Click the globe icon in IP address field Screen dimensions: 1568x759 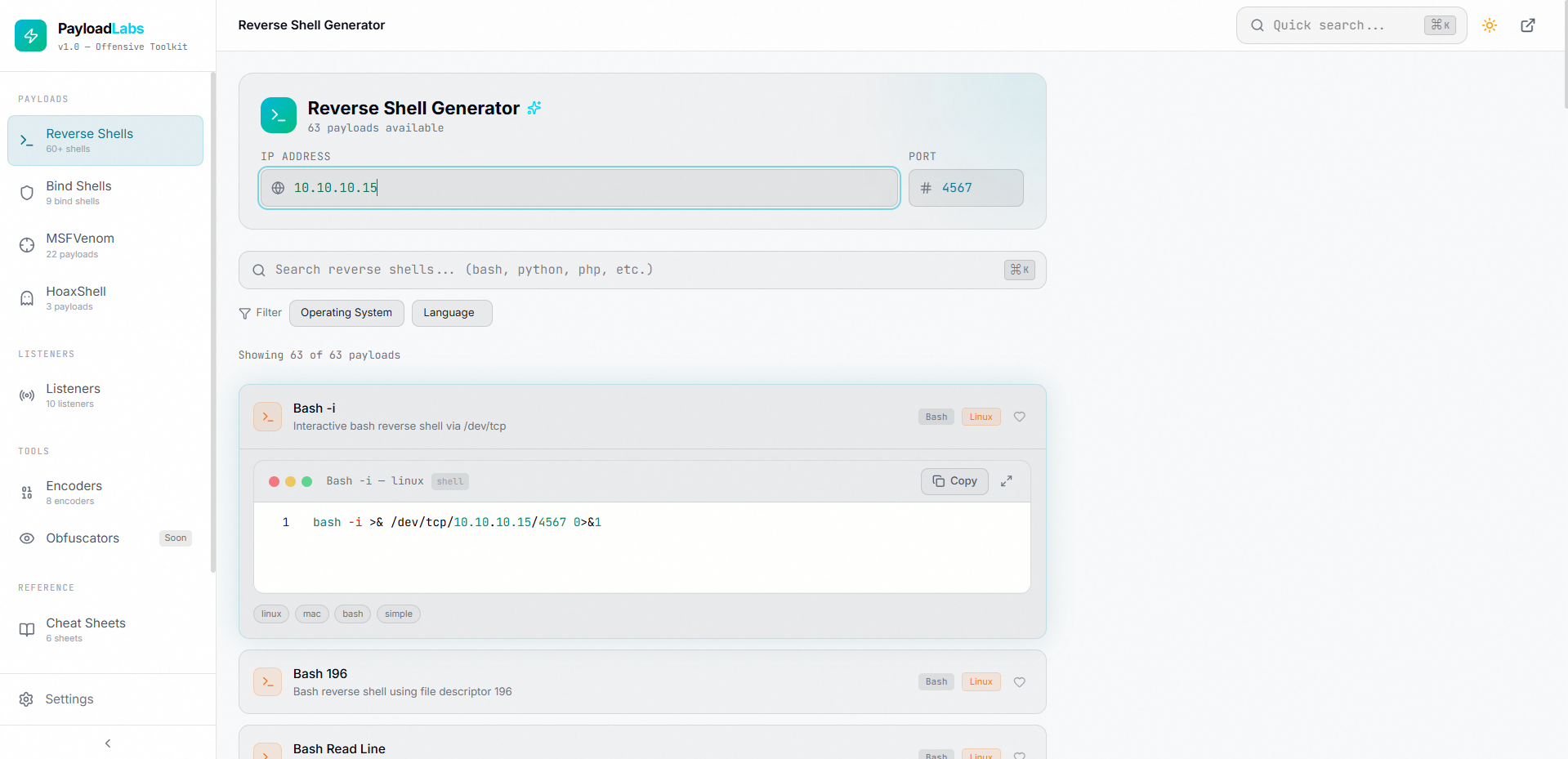click(278, 188)
